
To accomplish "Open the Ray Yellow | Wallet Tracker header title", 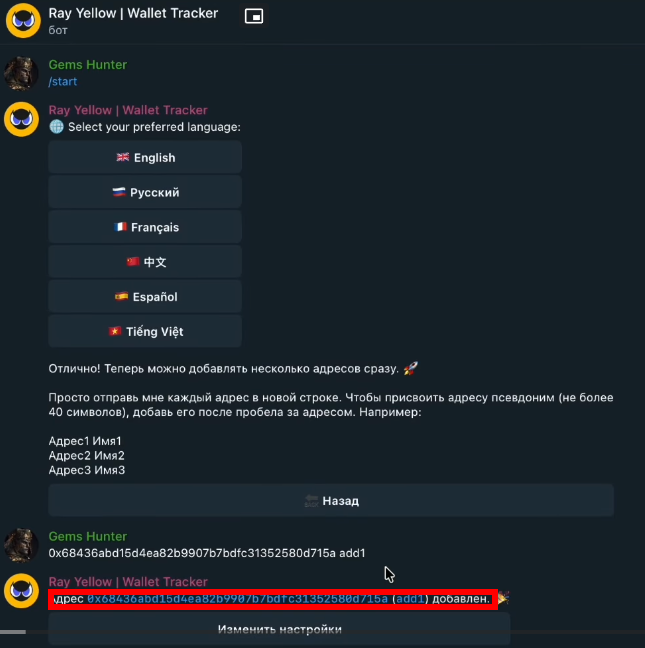I will [x=133, y=14].
